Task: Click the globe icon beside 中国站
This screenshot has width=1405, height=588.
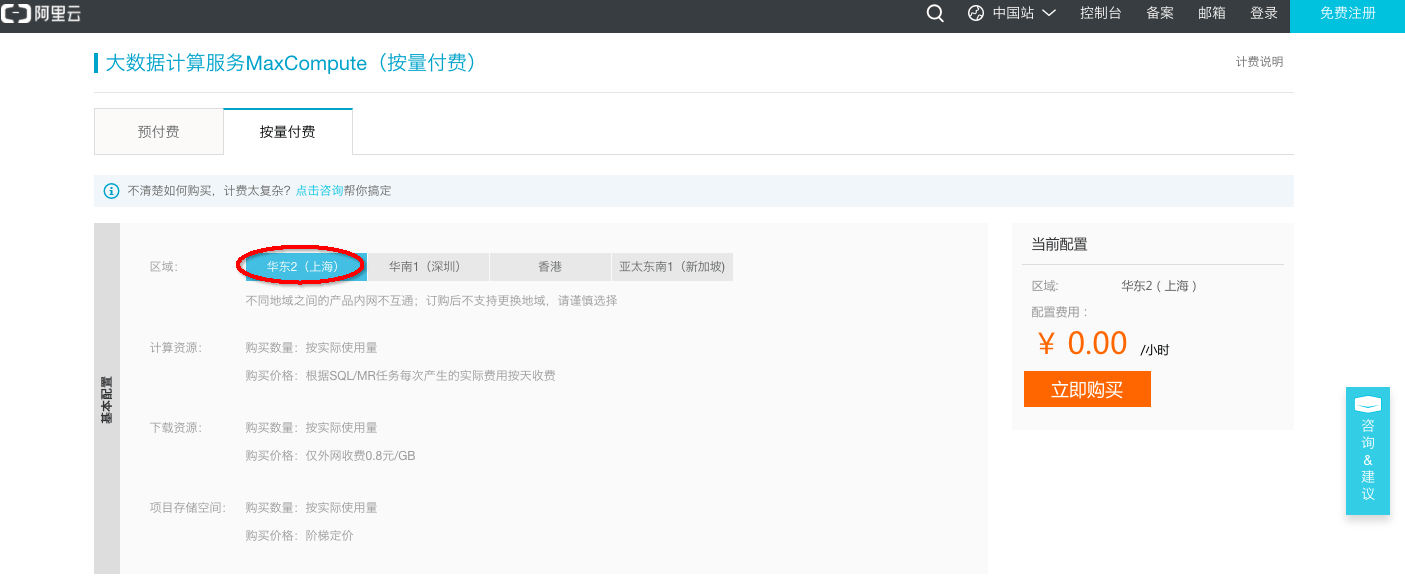Action: [976, 14]
